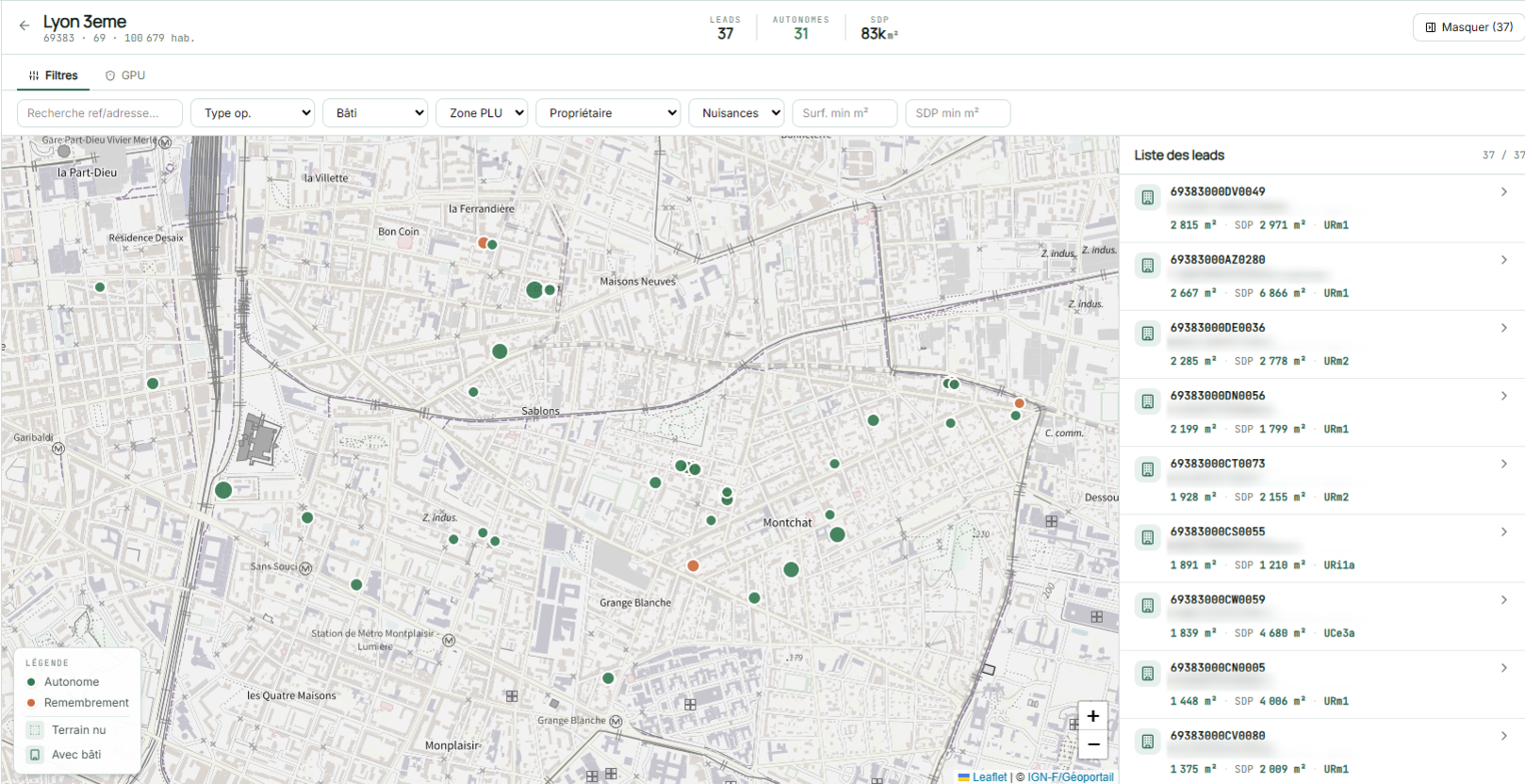Open the Propriétaire dropdown
The width and height of the screenshot is (1525, 784).
point(608,113)
